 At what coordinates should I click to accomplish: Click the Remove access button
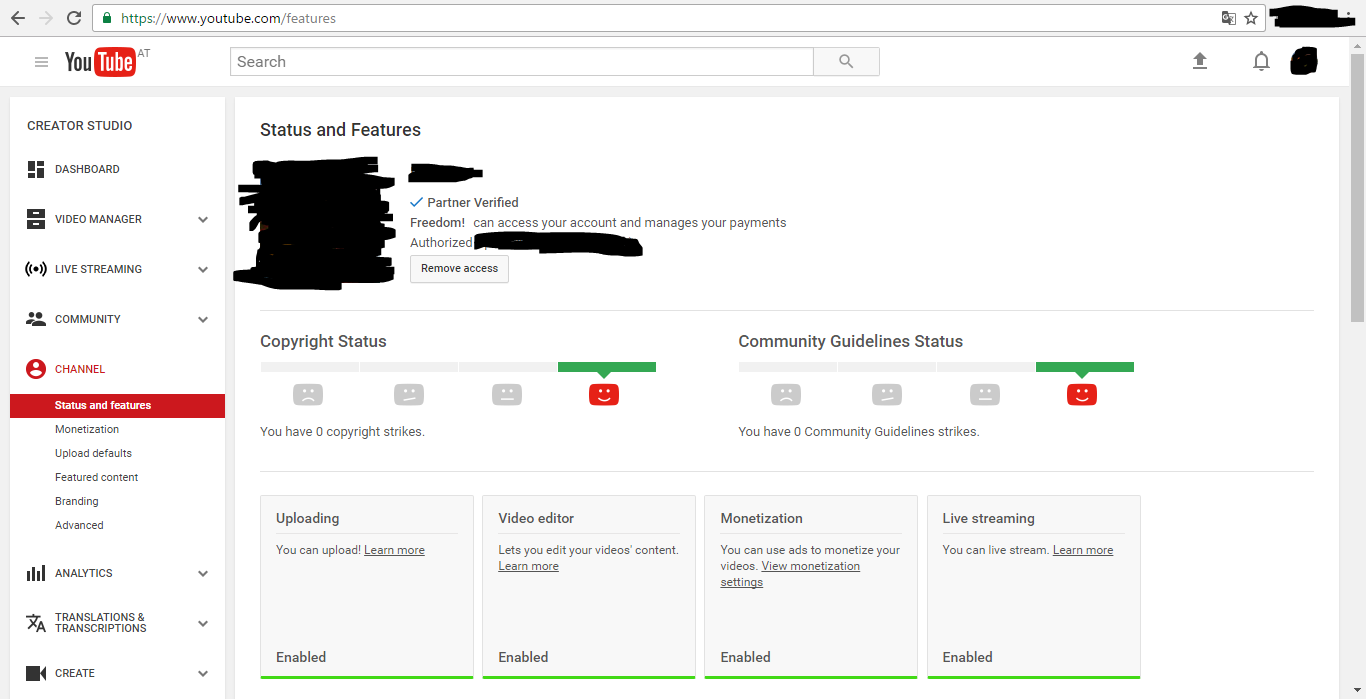click(x=459, y=269)
